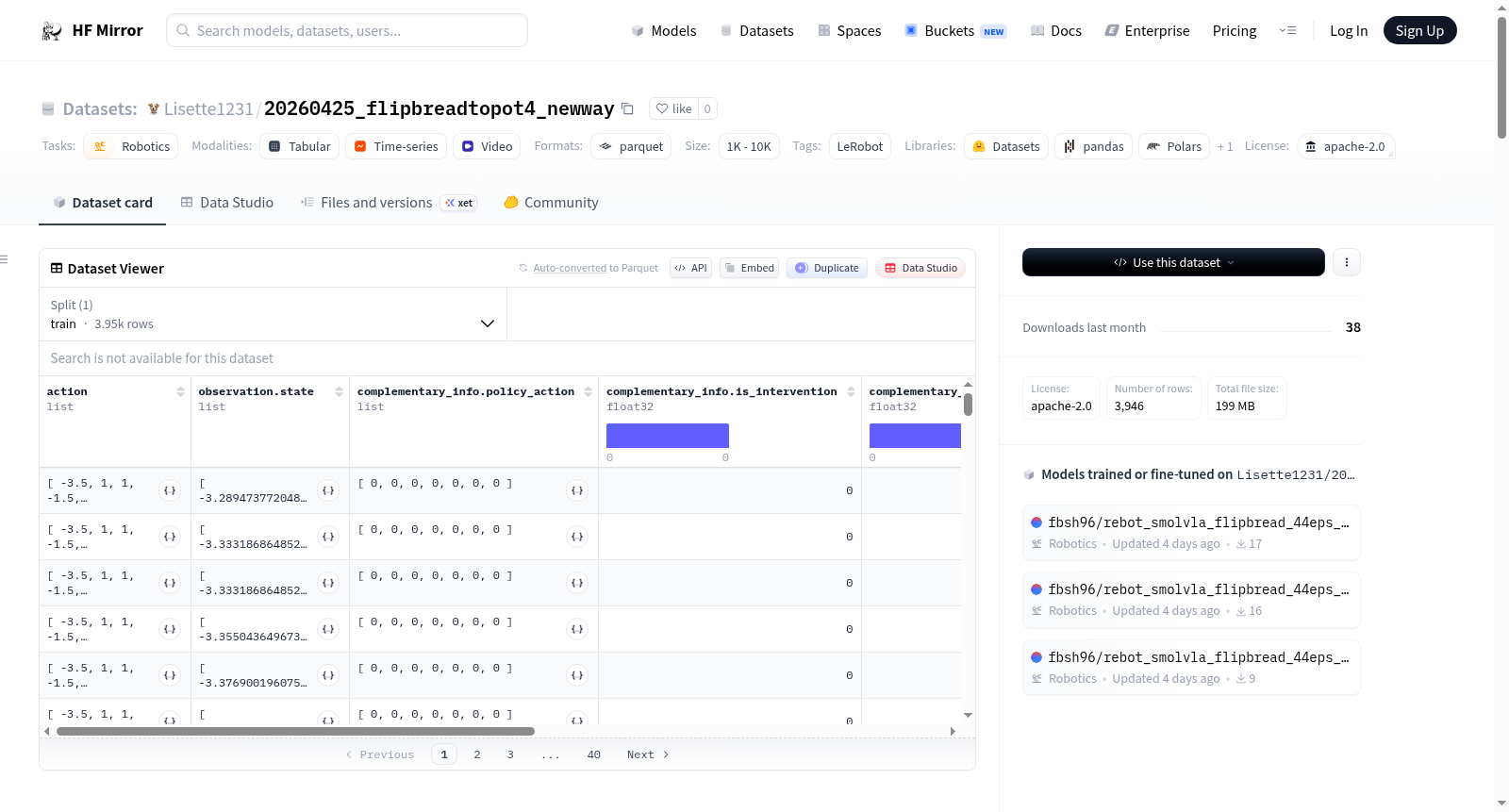Click the Log In link

(x=1349, y=31)
